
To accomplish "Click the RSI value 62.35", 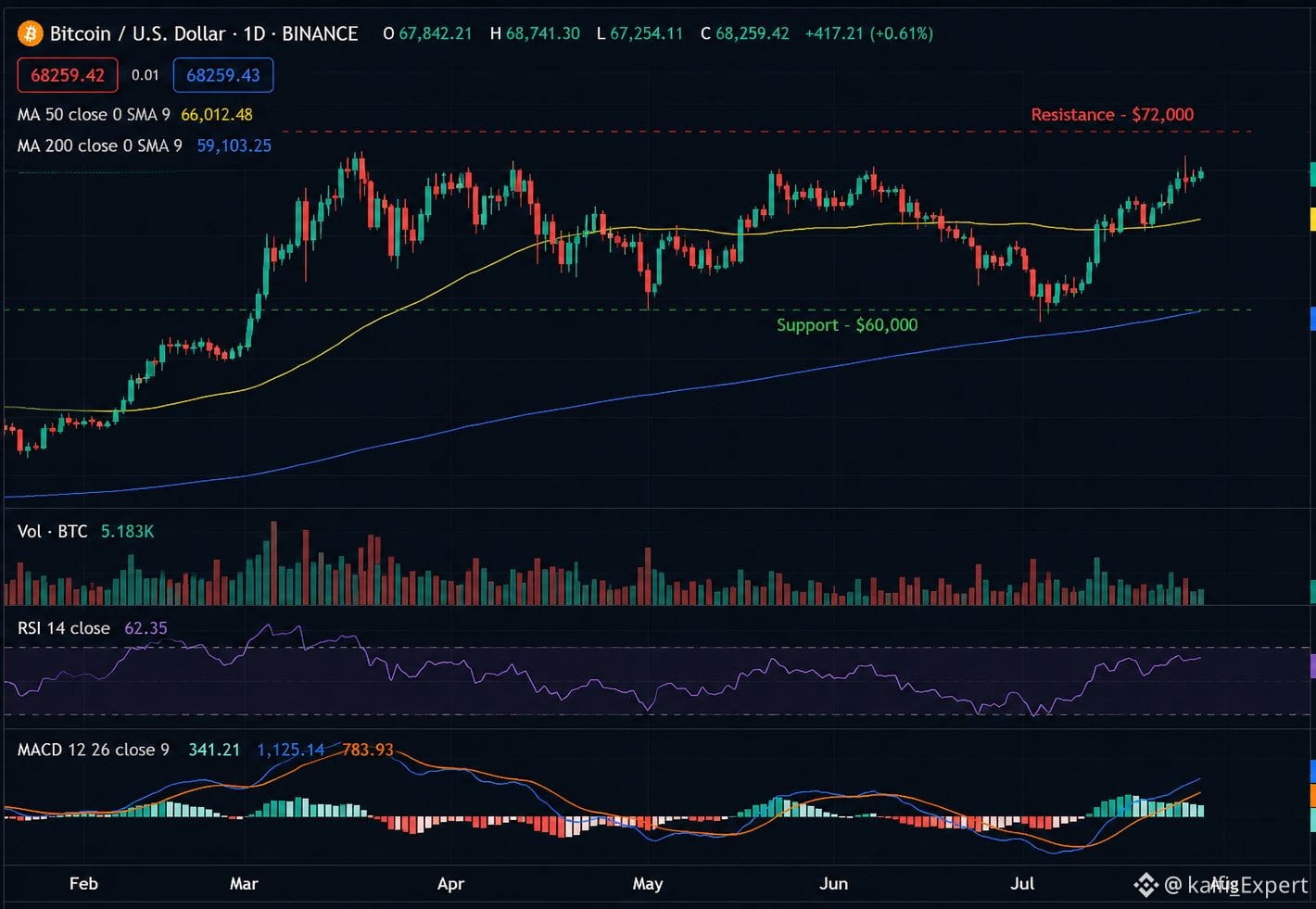I will pyautogui.click(x=146, y=628).
